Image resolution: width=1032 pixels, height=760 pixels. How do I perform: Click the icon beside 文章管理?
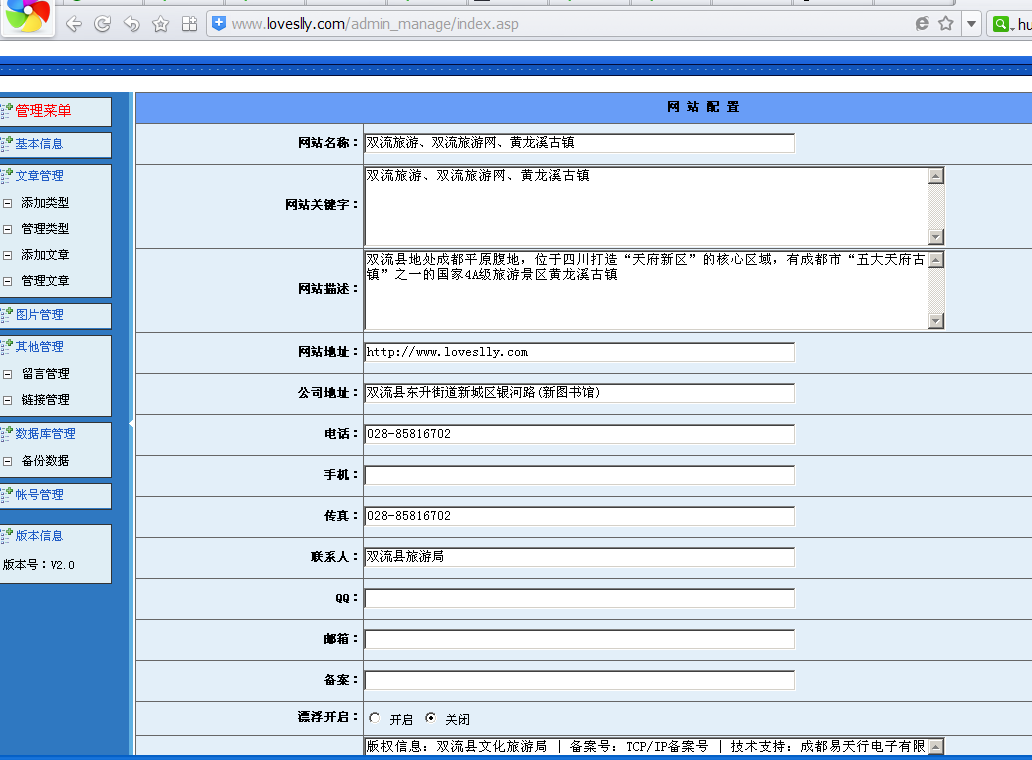click(x=7, y=176)
